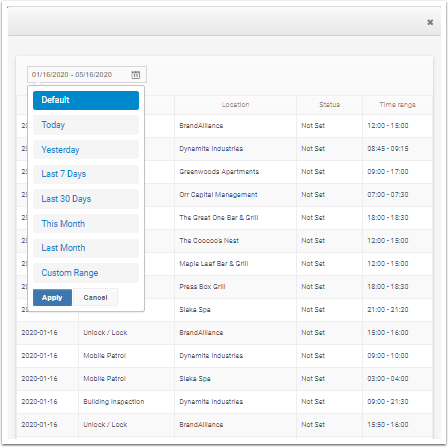Close the dialog with the X icon
The height and width of the screenshot is (447, 448).
430,22
